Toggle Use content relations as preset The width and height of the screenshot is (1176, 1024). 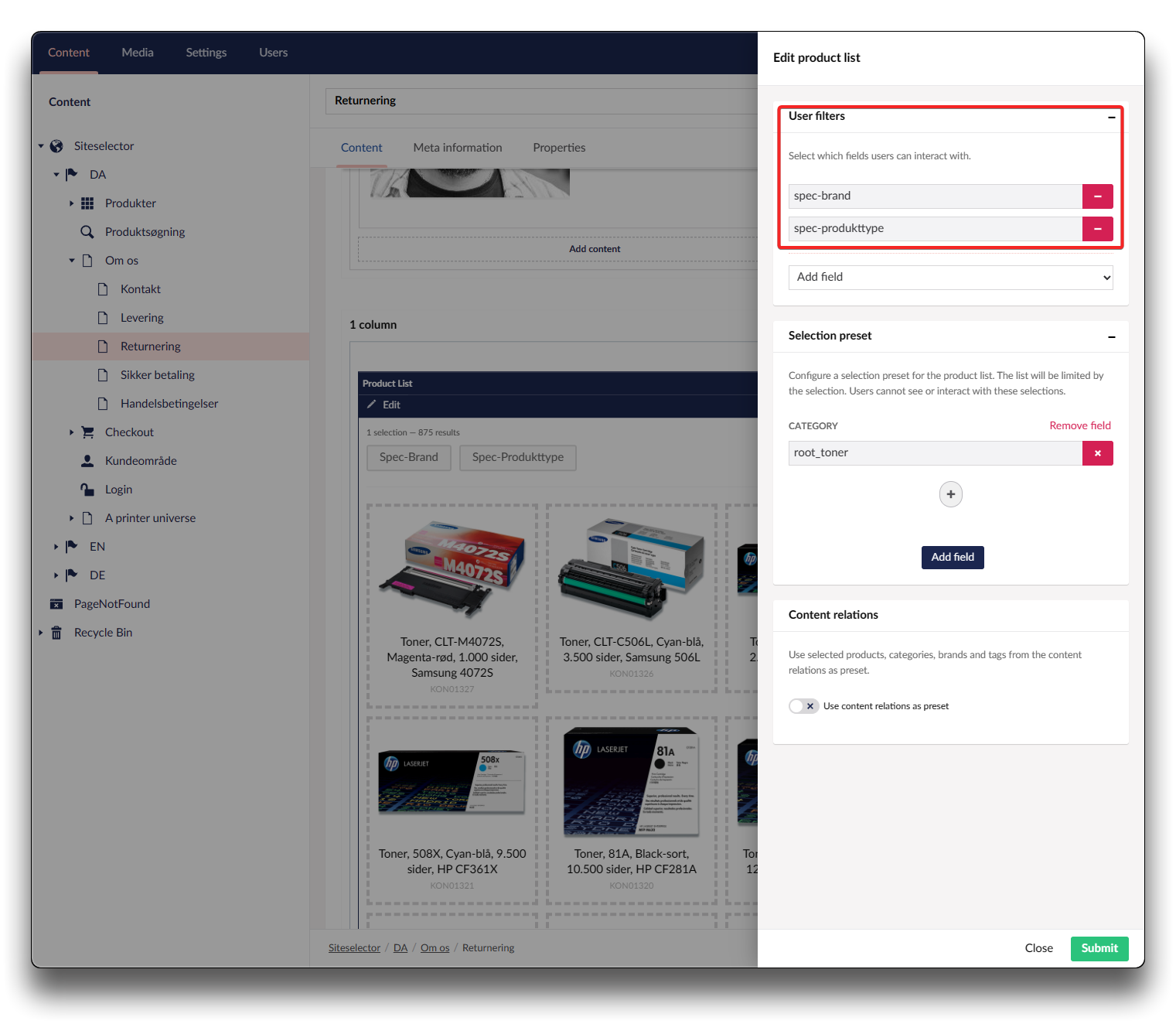click(x=803, y=706)
